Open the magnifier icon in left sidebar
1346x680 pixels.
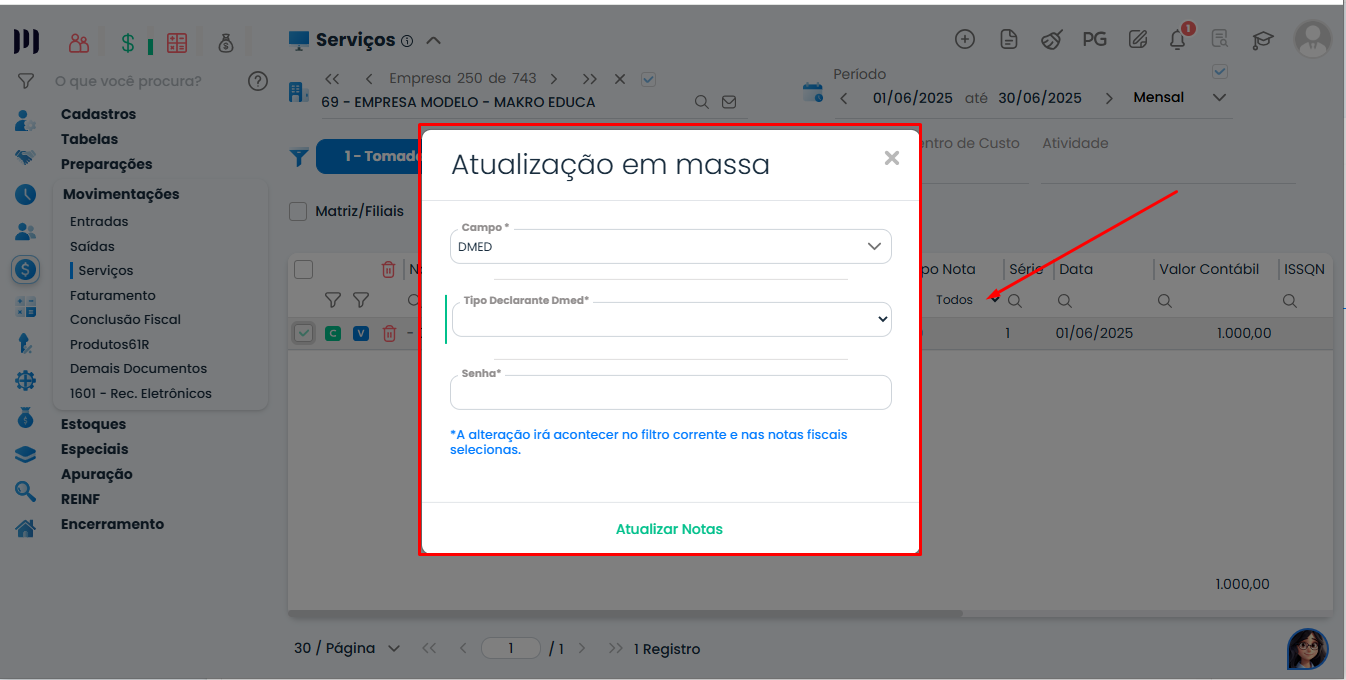[x=26, y=491]
